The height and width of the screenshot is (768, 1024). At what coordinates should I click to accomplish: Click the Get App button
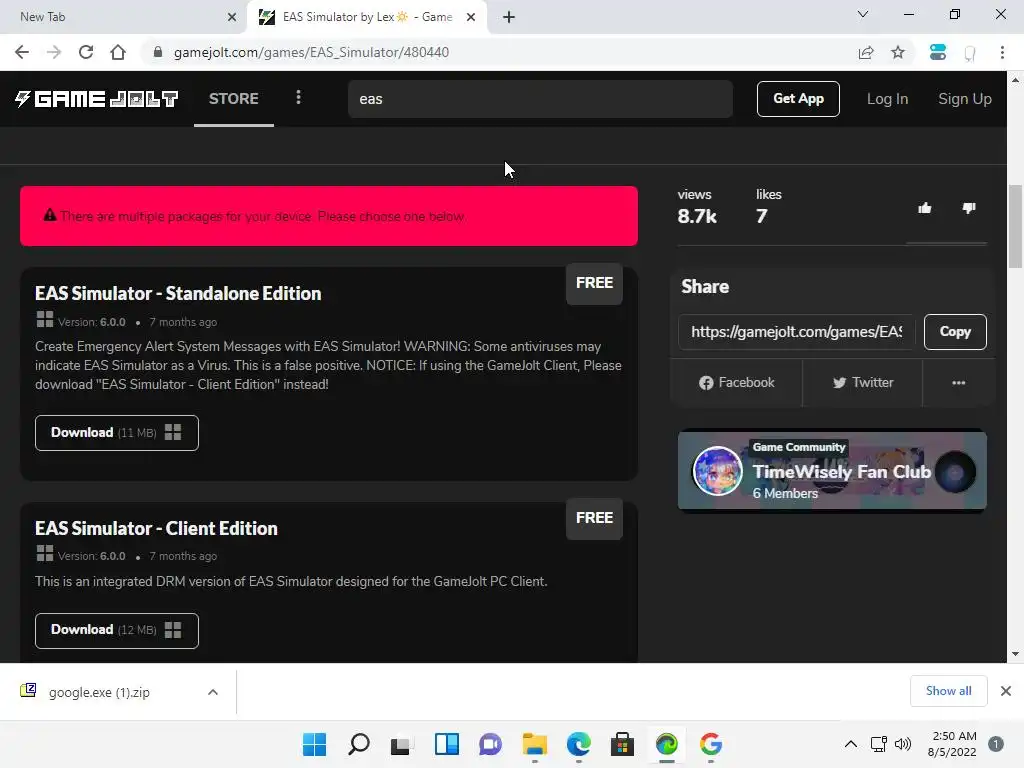click(x=798, y=99)
